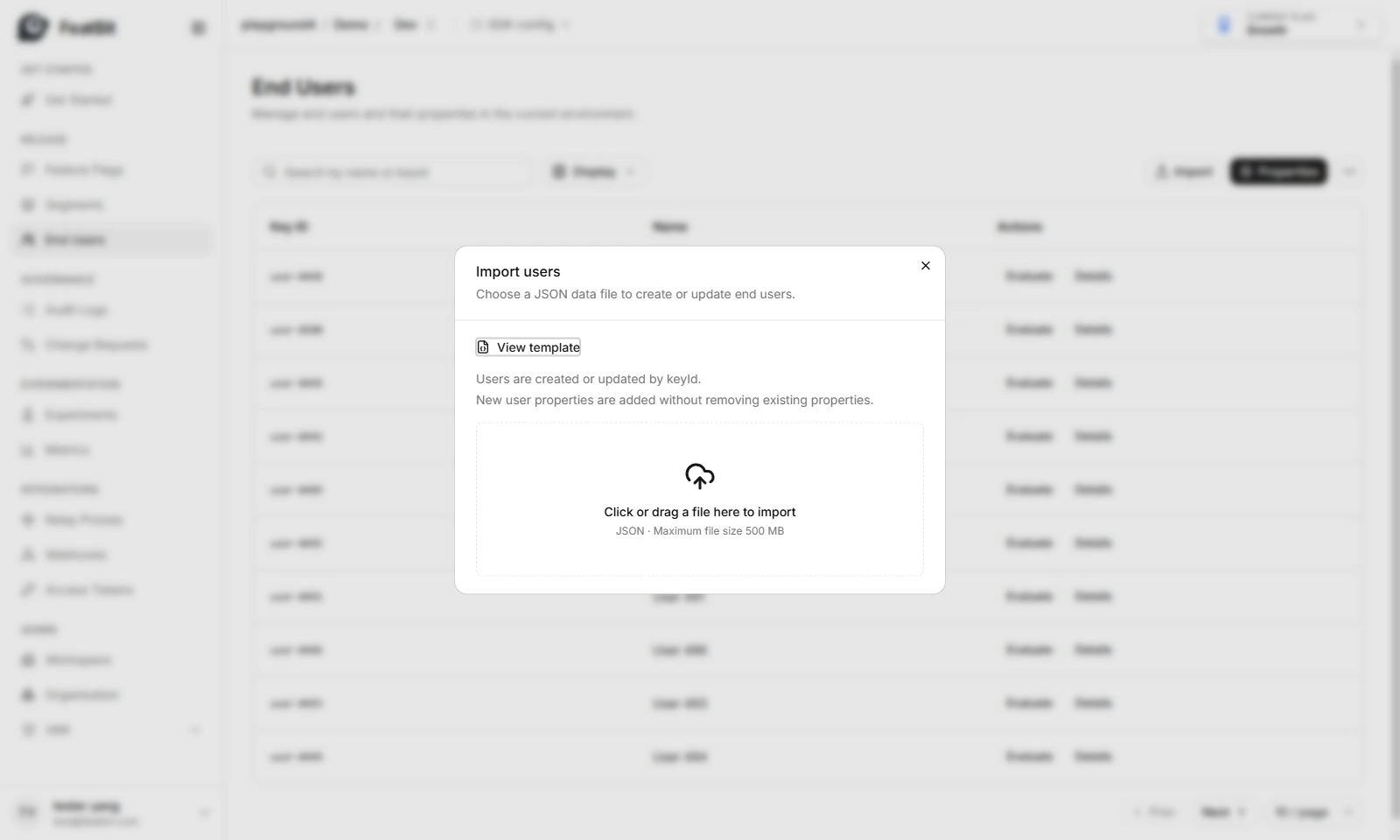Close the Import users dialog

pyautogui.click(x=925, y=266)
